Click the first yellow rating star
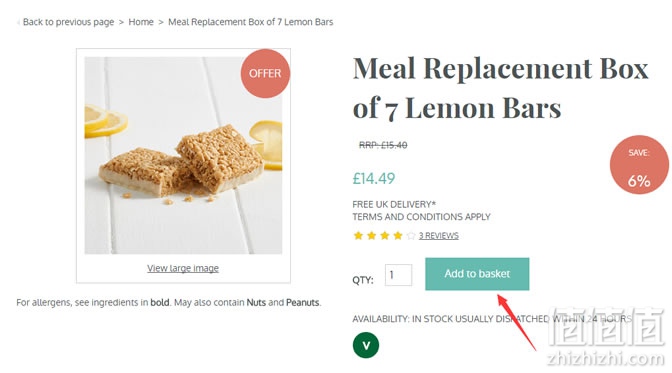Viewport: 672px width, 373px height. (358, 235)
